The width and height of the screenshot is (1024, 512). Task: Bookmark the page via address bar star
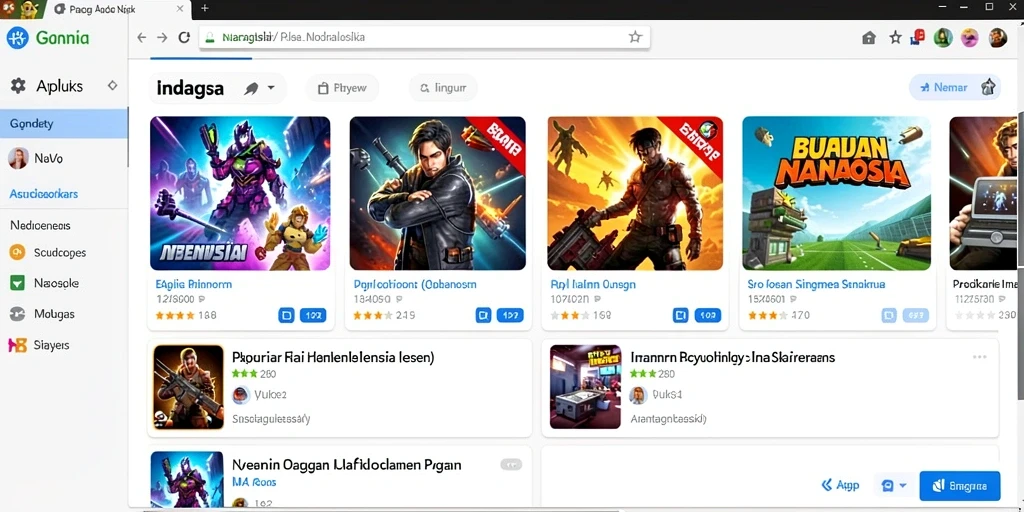tap(635, 37)
